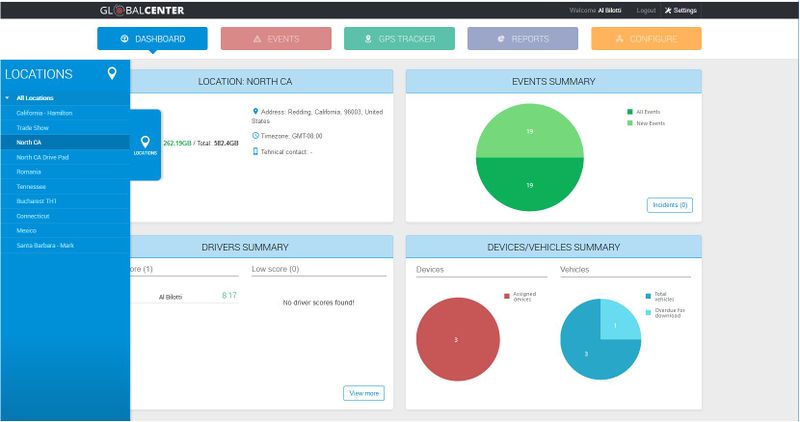The height and width of the screenshot is (422, 800).
Task: Toggle All Events legend in Events Summary
Action: click(629, 112)
